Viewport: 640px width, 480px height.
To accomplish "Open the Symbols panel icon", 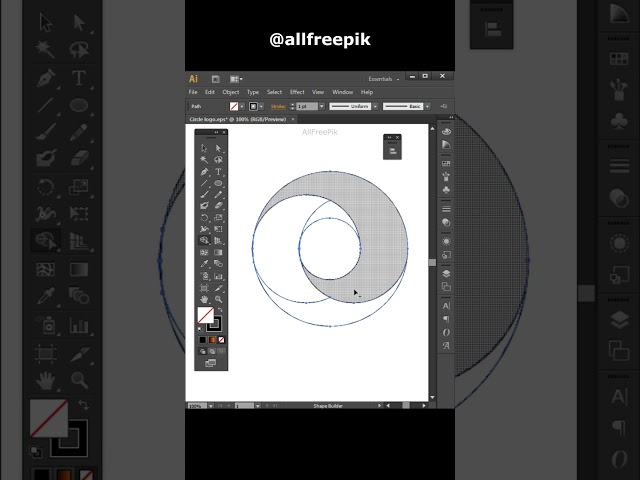I will tap(446, 190).
